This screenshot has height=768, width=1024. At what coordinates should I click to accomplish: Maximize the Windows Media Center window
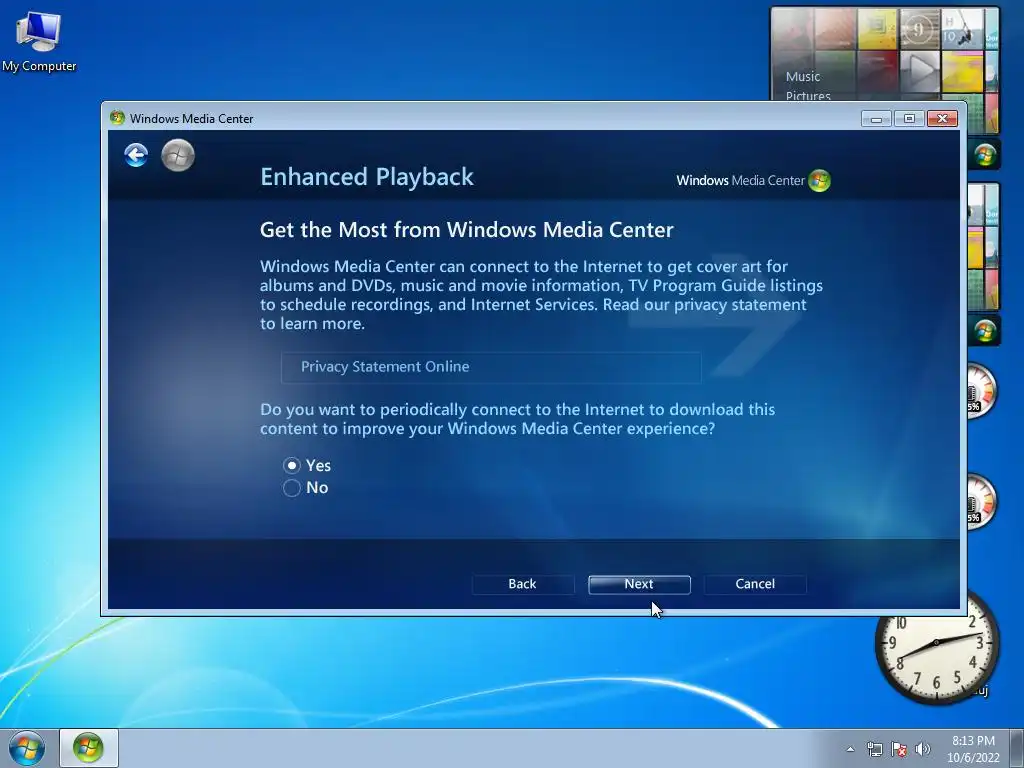[908, 118]
